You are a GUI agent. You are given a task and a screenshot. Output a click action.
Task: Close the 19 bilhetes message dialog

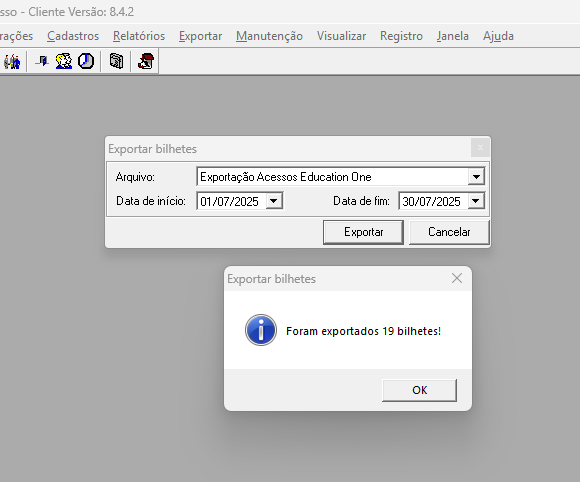(x=457, y=278)
